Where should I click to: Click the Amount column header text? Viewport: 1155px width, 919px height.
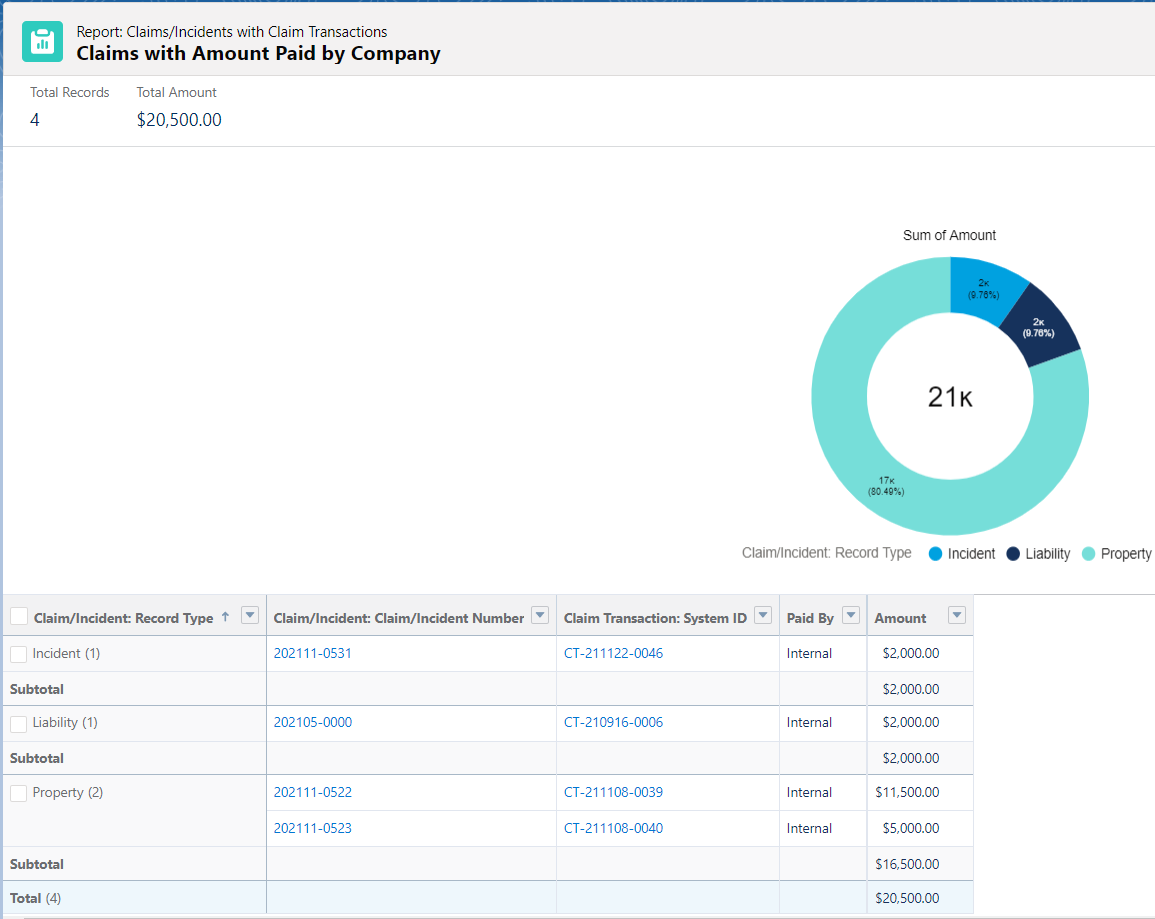(900, 618)
